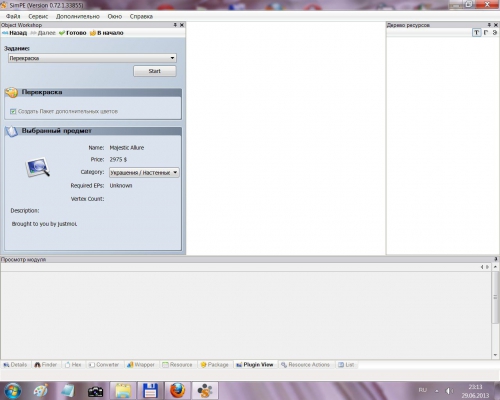This screenshot has height=400, width=500.
Task: Switch to the Wrapper tab
Action: pos(140,365)
